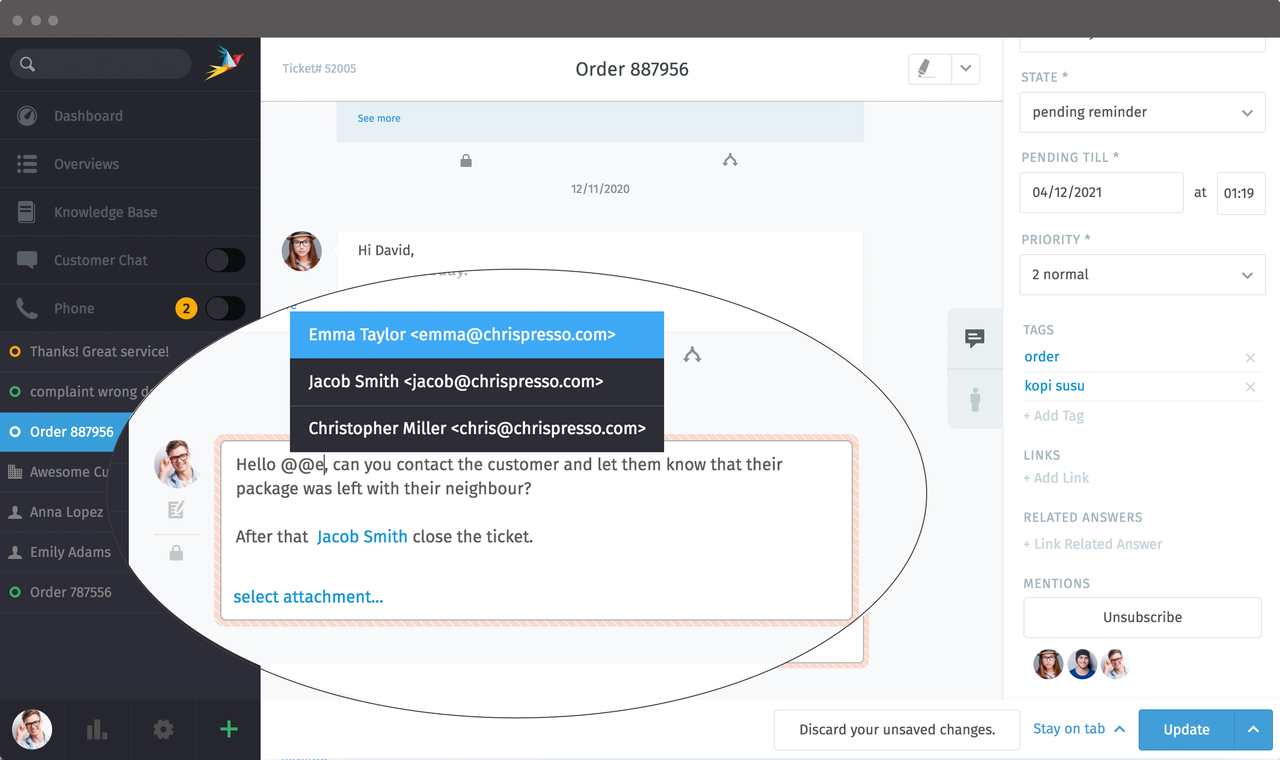Toggle the note's internal lock icon

pos(177,552)
